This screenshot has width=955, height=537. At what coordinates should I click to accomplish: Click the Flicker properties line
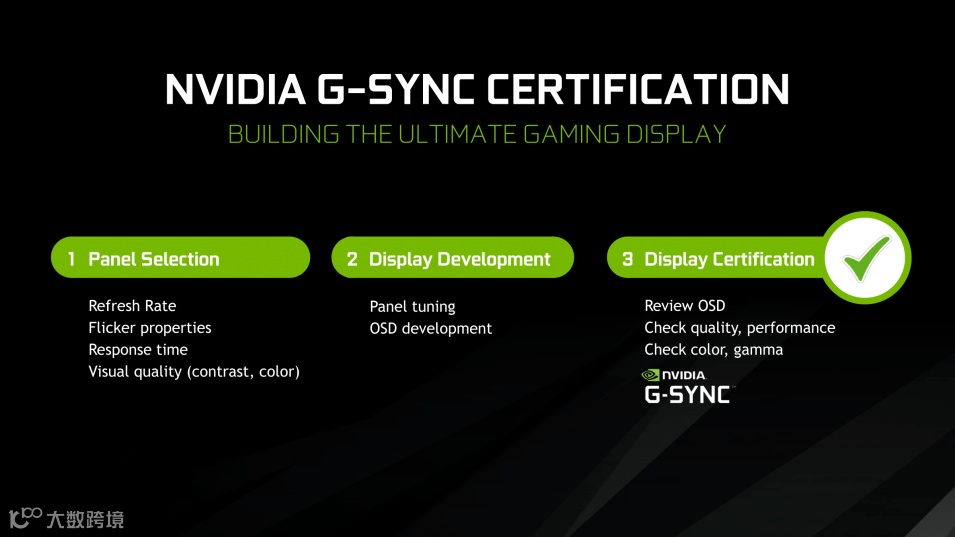(150, 328)
